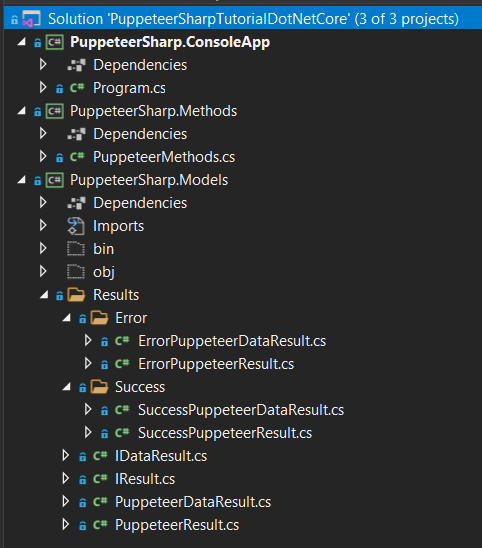Screen dimensions: 482x548
Task: Open SuccessPuppeteerDataResult.cs
Action: (x=241, y=410)
